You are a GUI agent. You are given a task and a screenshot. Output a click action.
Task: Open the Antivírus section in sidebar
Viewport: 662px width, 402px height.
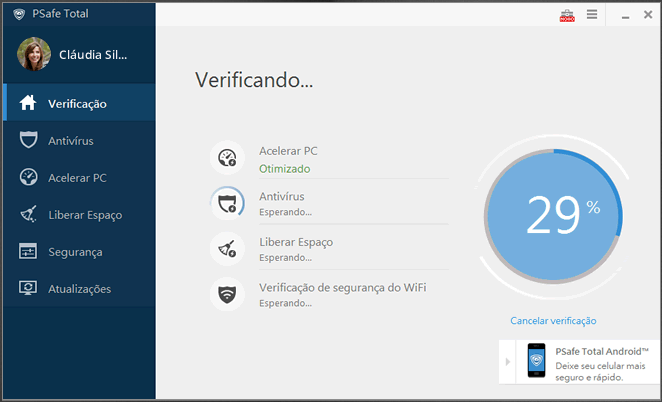[79, 140]
